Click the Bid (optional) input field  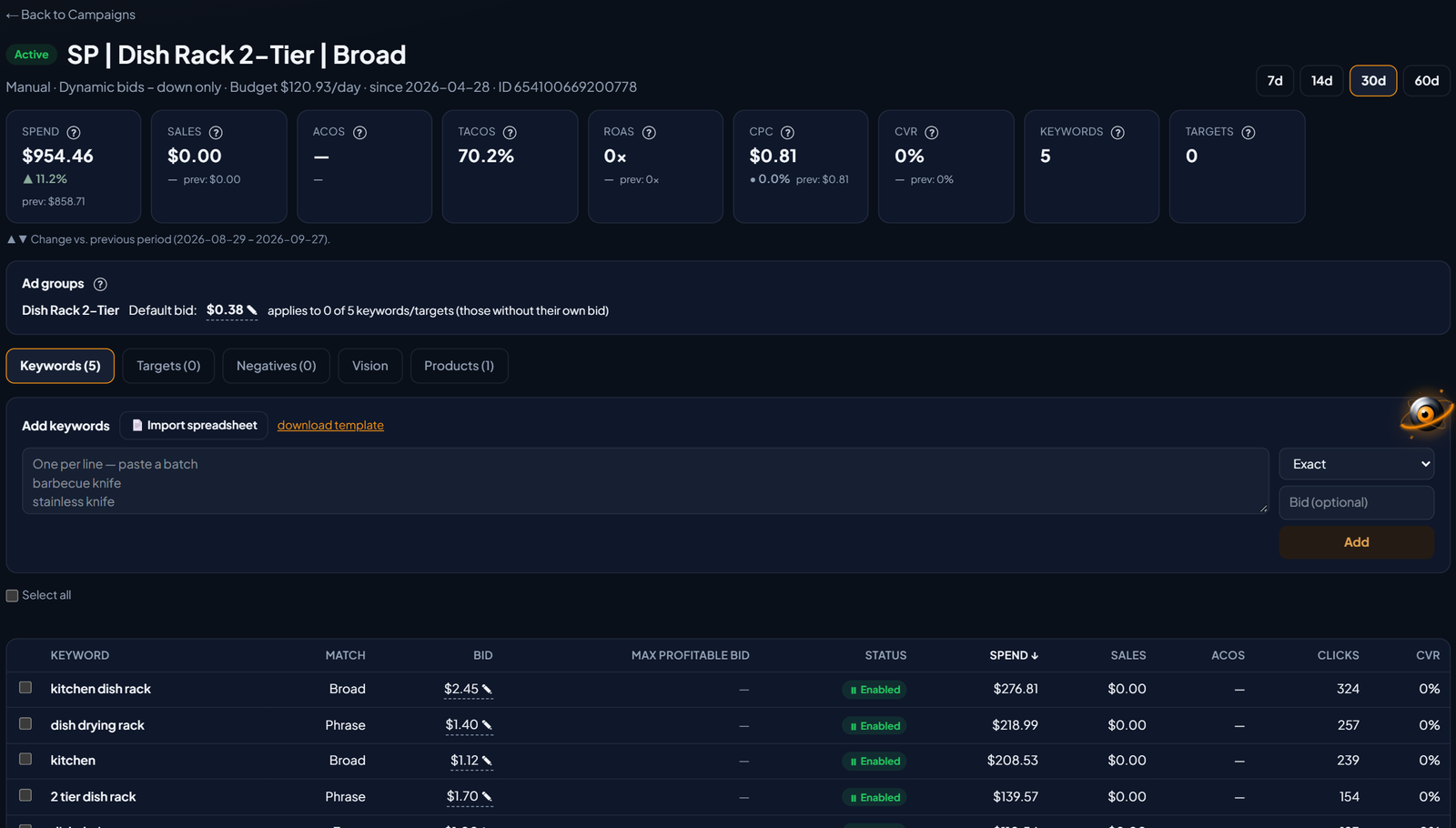tap(1356, 502)
